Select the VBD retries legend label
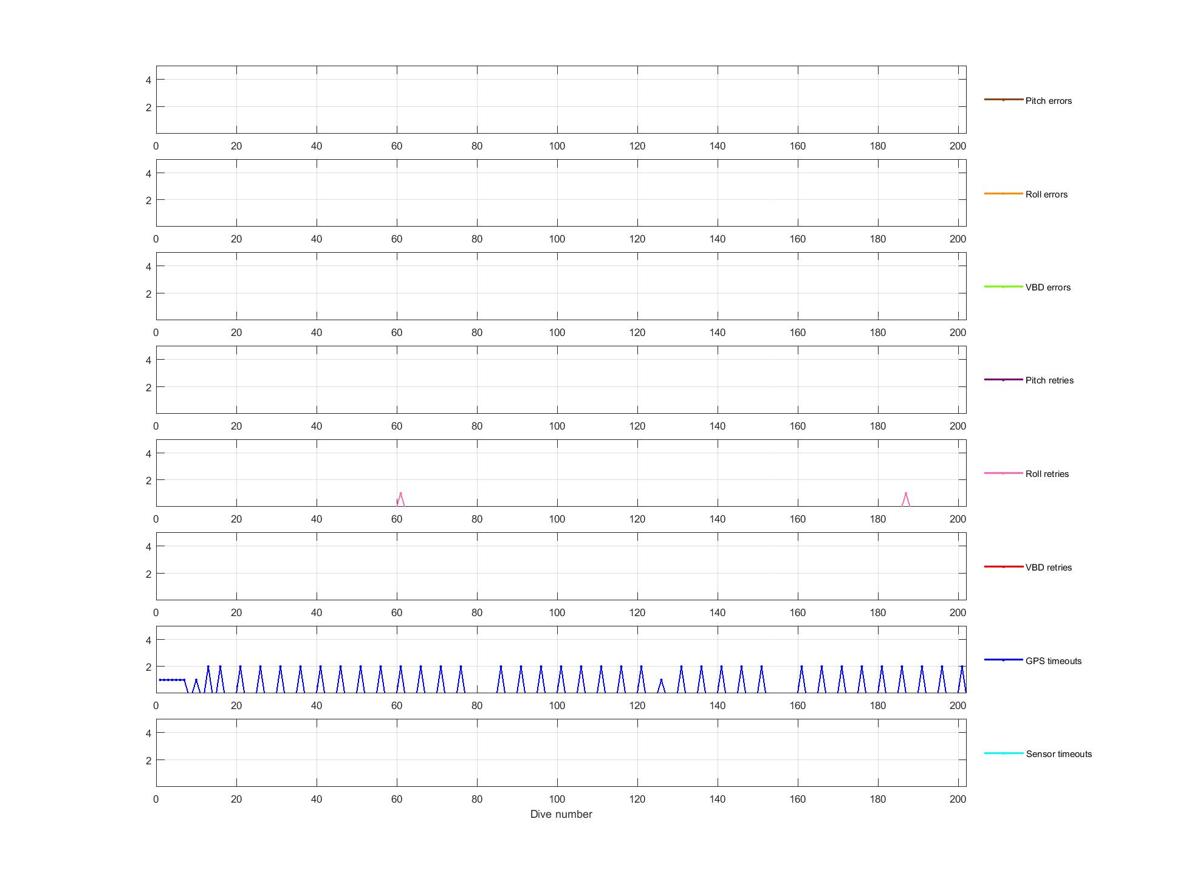The height and width of the screenshot is (885, 1200). (x=1048, y=567)
